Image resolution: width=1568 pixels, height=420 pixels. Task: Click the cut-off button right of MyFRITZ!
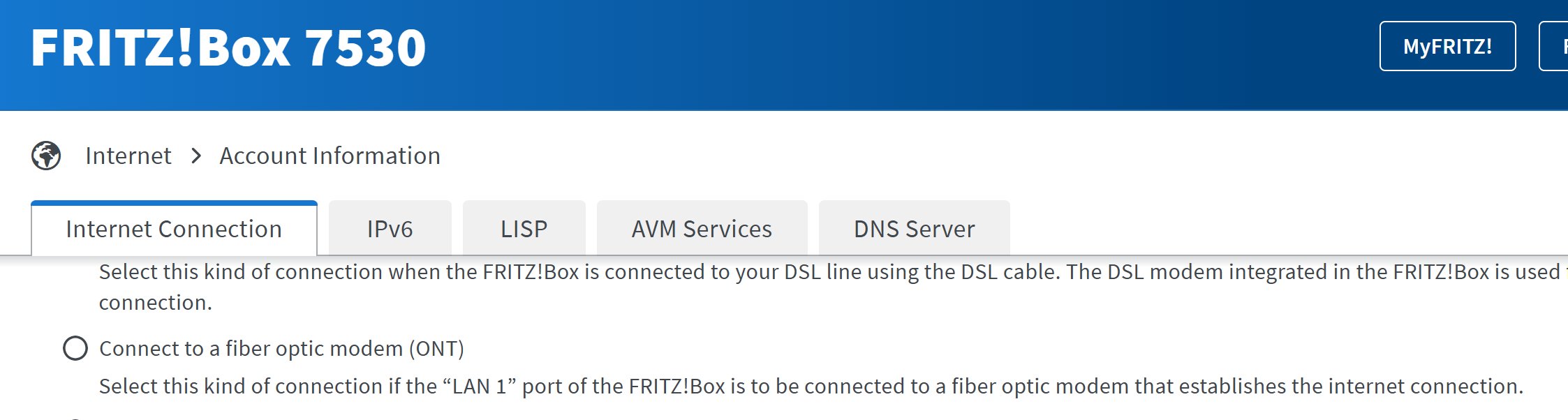[1555, 46]
